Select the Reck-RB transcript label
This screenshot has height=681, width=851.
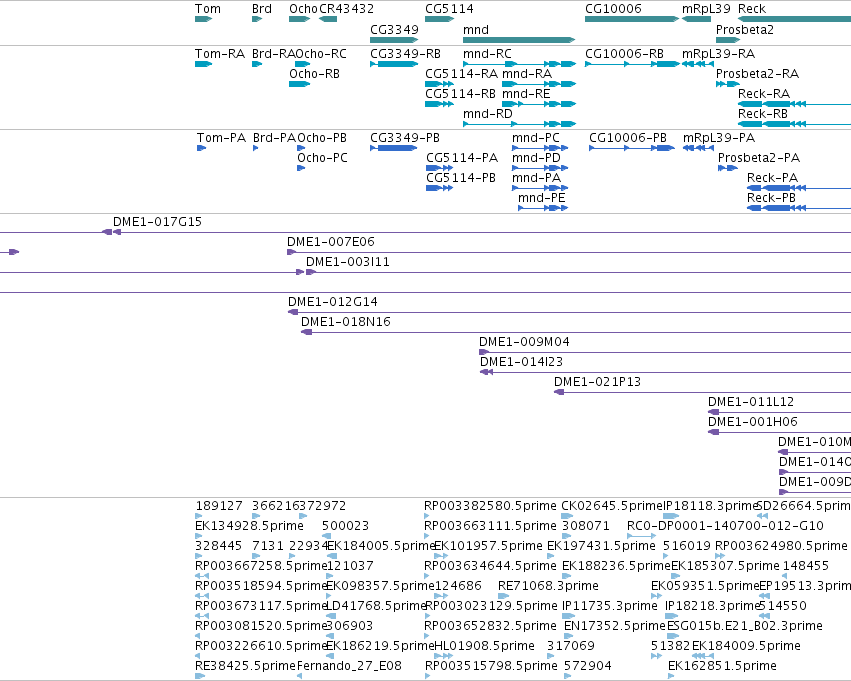pyautogui.click(x=763, y=114)
